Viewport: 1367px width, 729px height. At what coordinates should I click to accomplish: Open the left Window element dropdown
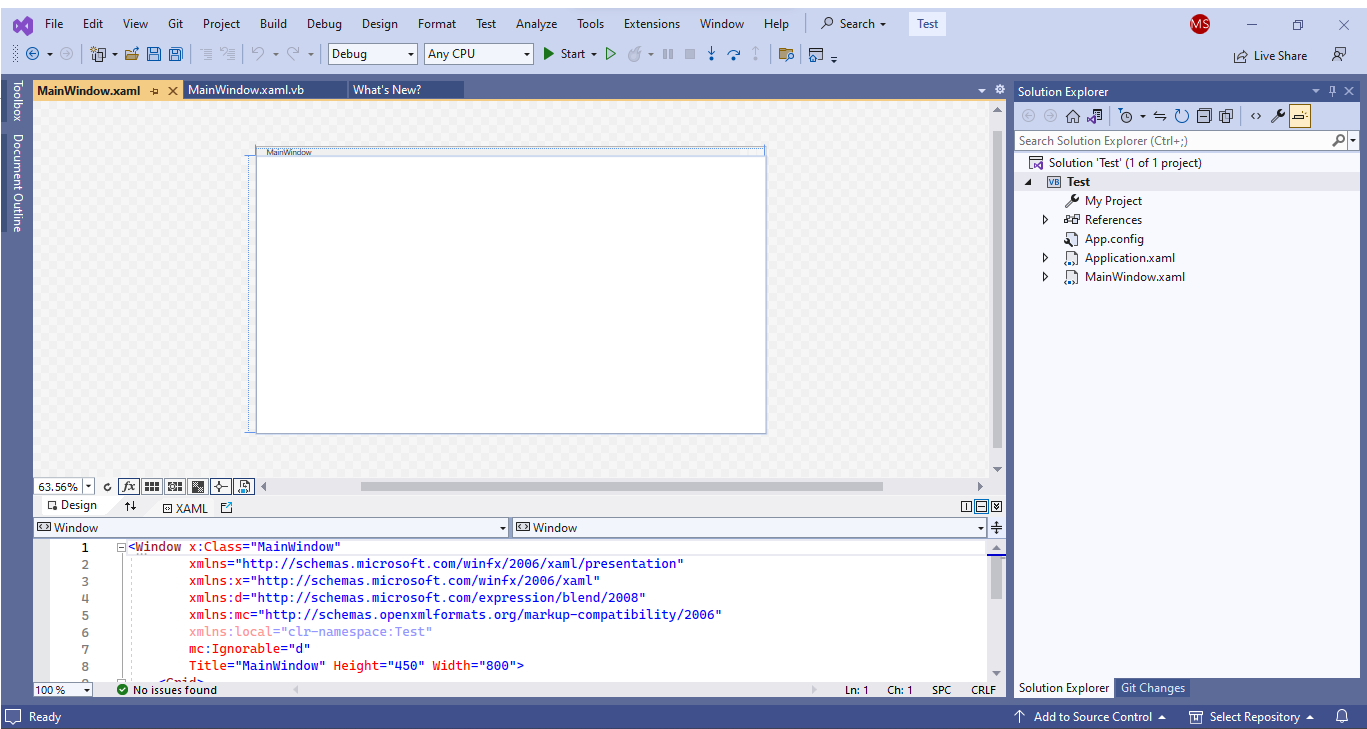(x=272, y=528)
